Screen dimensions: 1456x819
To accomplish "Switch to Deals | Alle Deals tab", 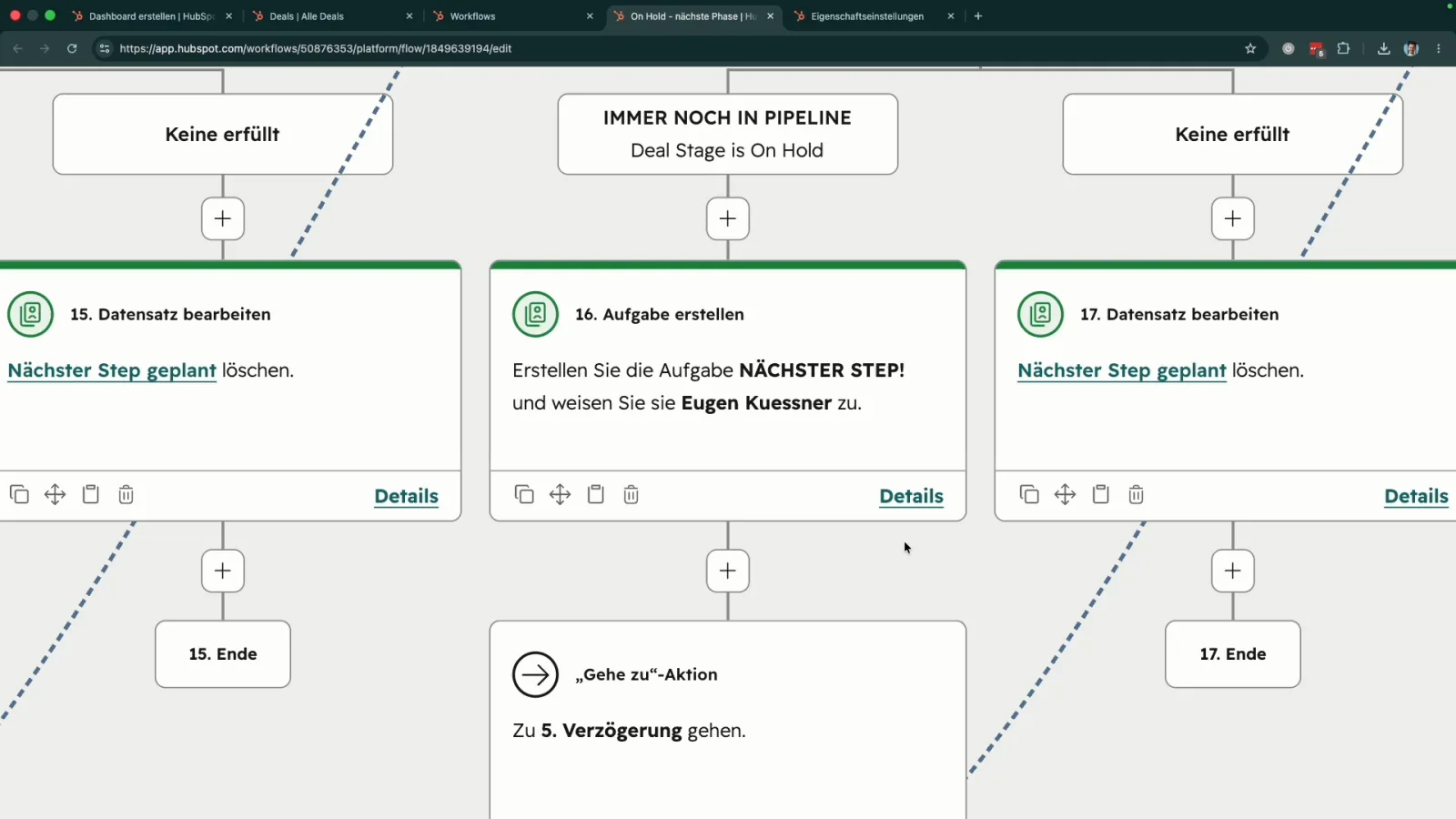I will tap(331, 16).
